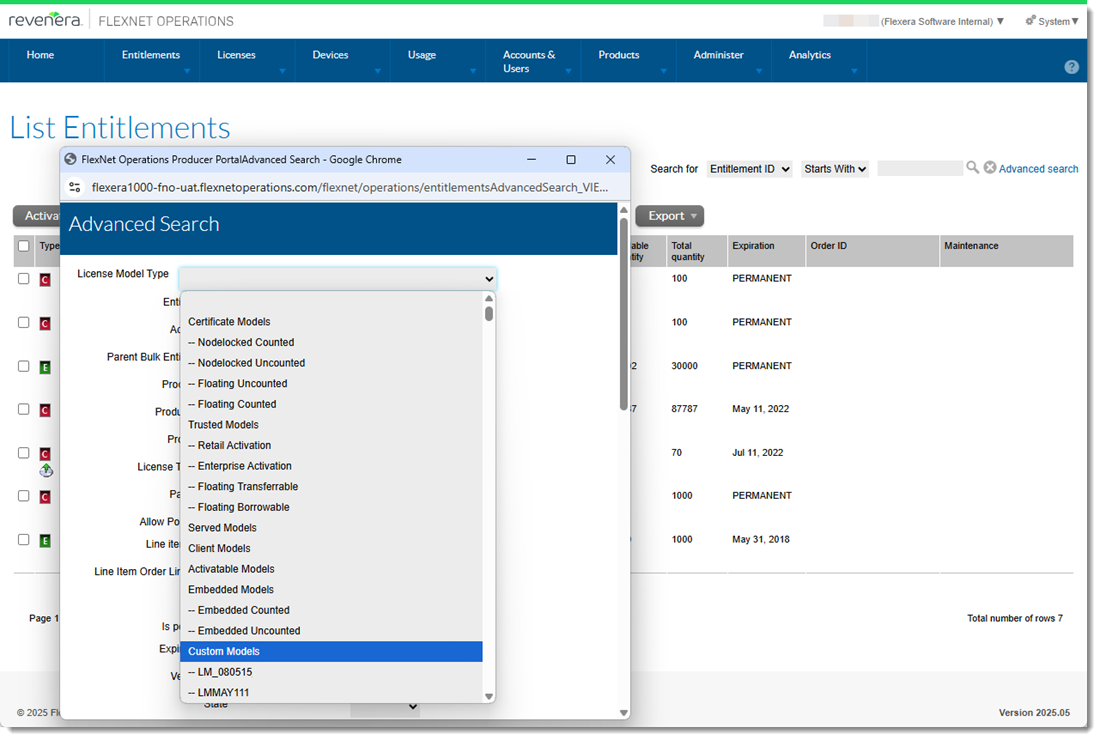Check the last entitlement row checkbox
The width and height of the screenshot is (1100, 740).
pyautogui.click(x=24, y=540)
